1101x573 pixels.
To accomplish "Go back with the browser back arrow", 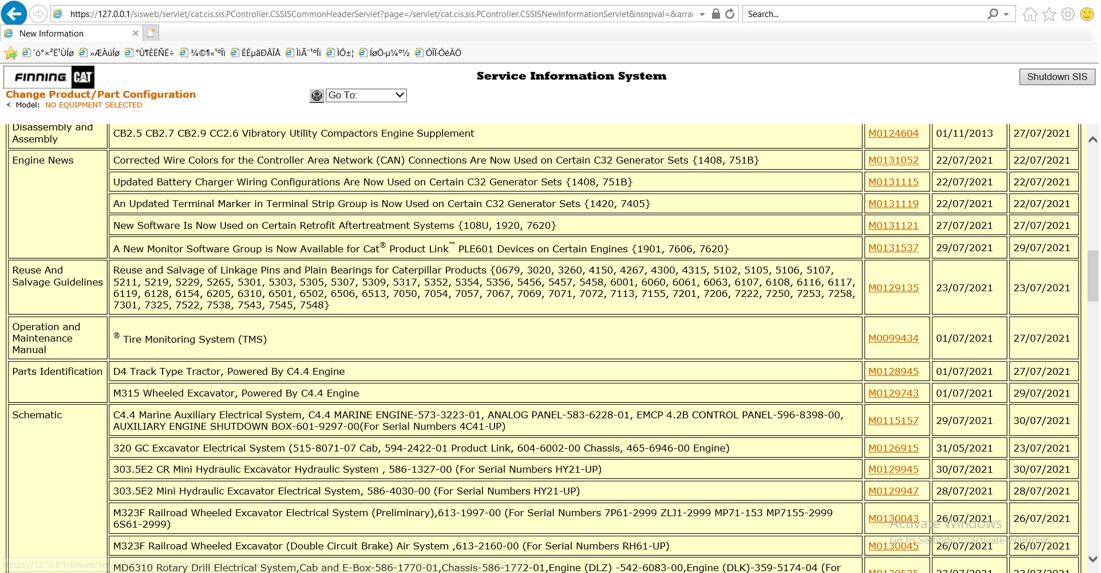I will 15,13.
